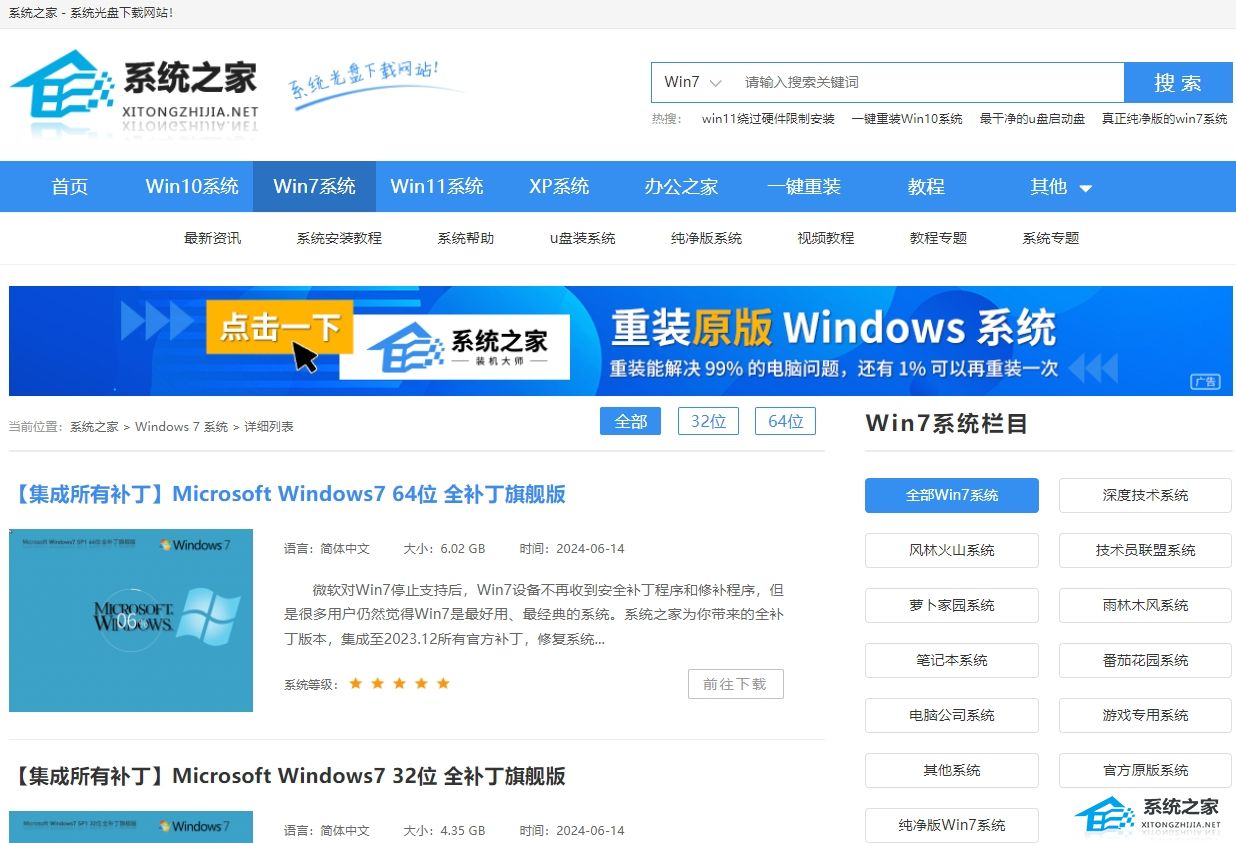
Task: Select 全部Win7系统 category button
Action: coord(952,495)
